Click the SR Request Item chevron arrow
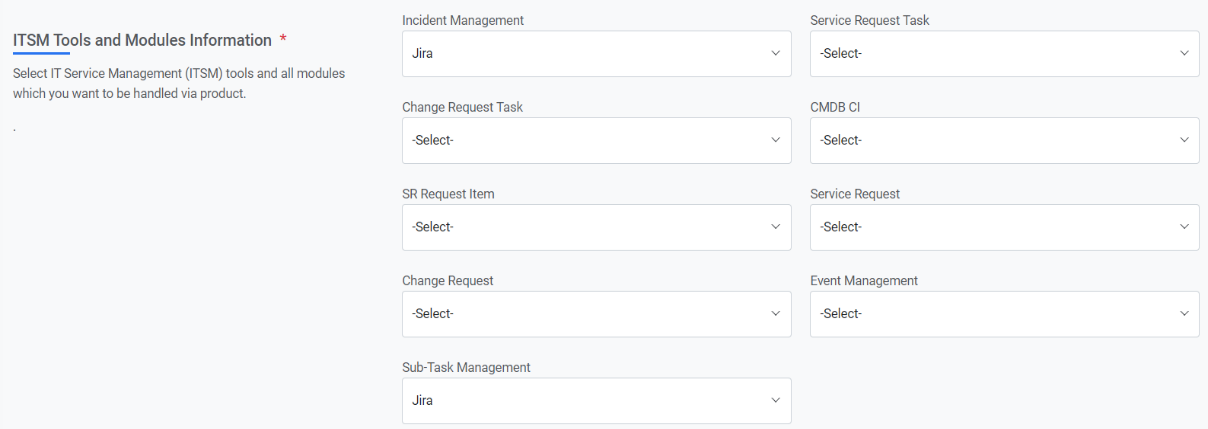 point(775,227)
